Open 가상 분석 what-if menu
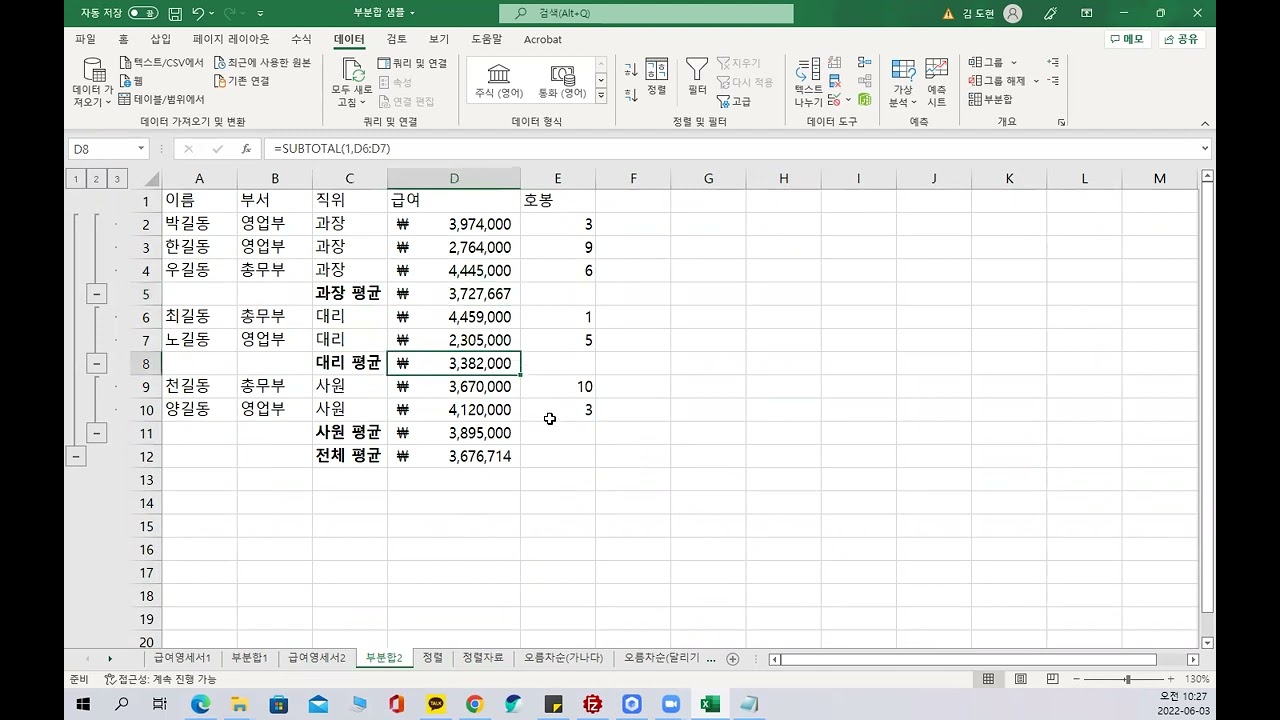 point(903,82)
